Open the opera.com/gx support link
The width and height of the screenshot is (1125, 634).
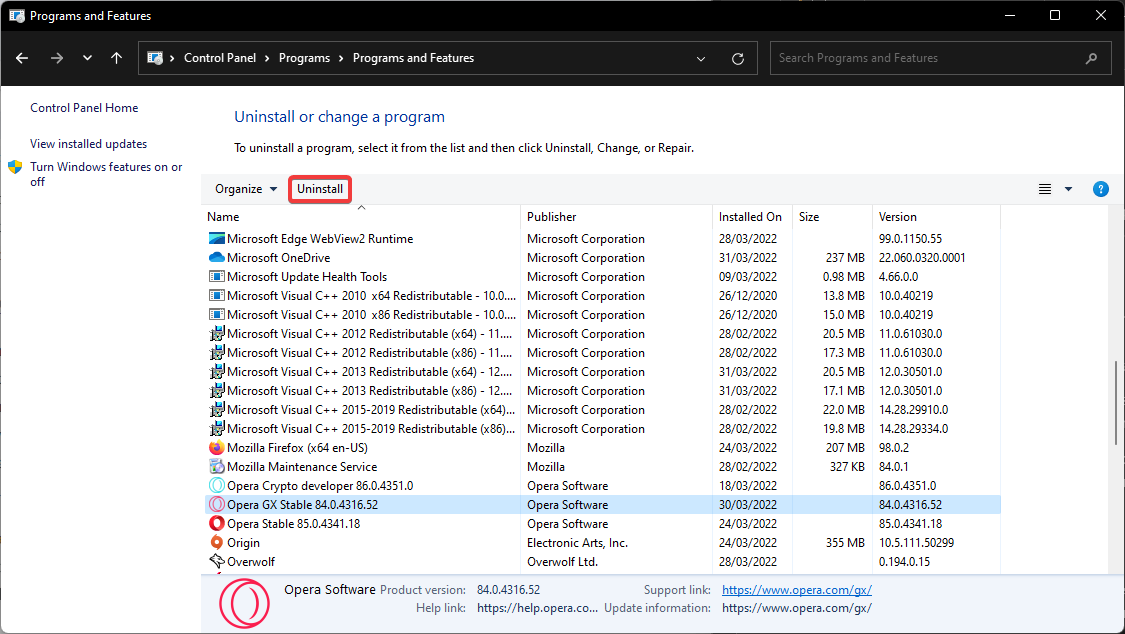tap(796, 590)
